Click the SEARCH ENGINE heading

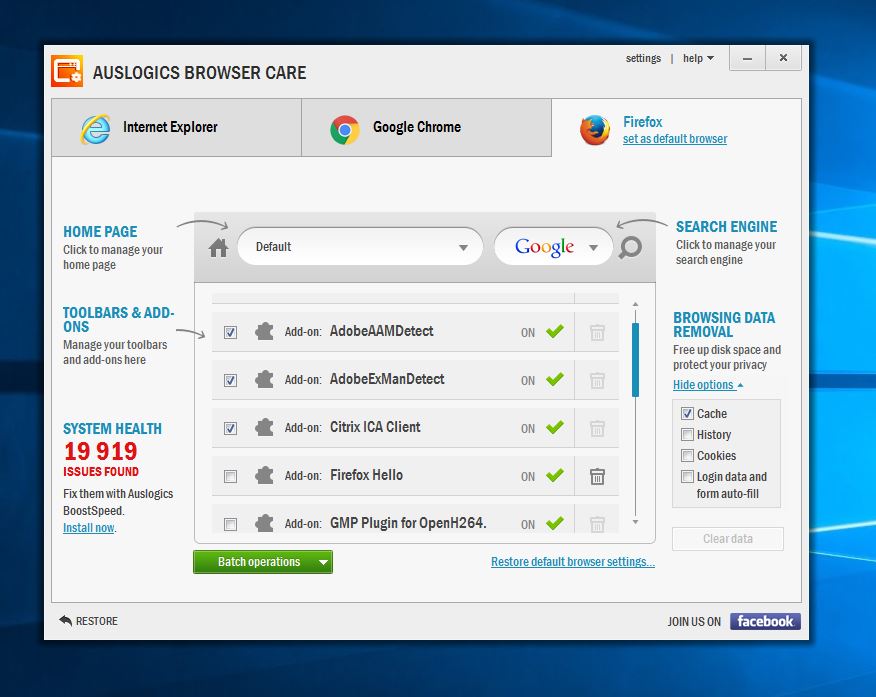click(x=726, y=227)
